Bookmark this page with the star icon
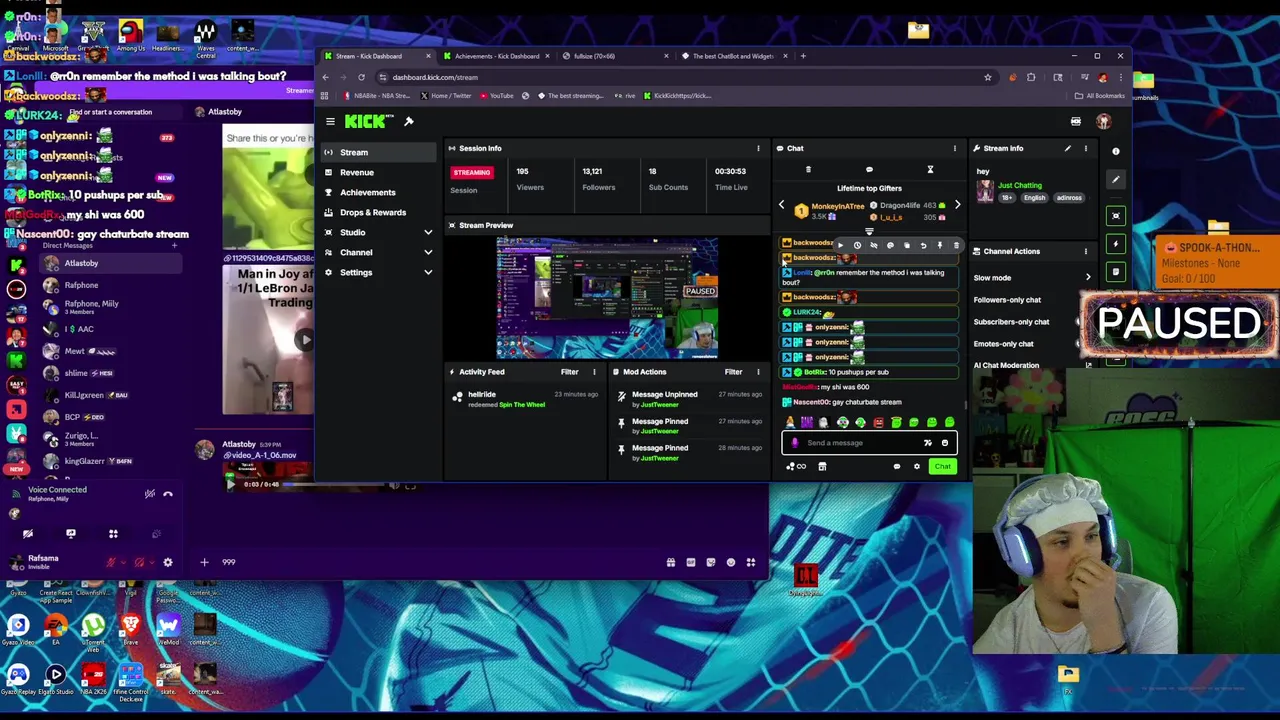 click(x=987, y=77)
